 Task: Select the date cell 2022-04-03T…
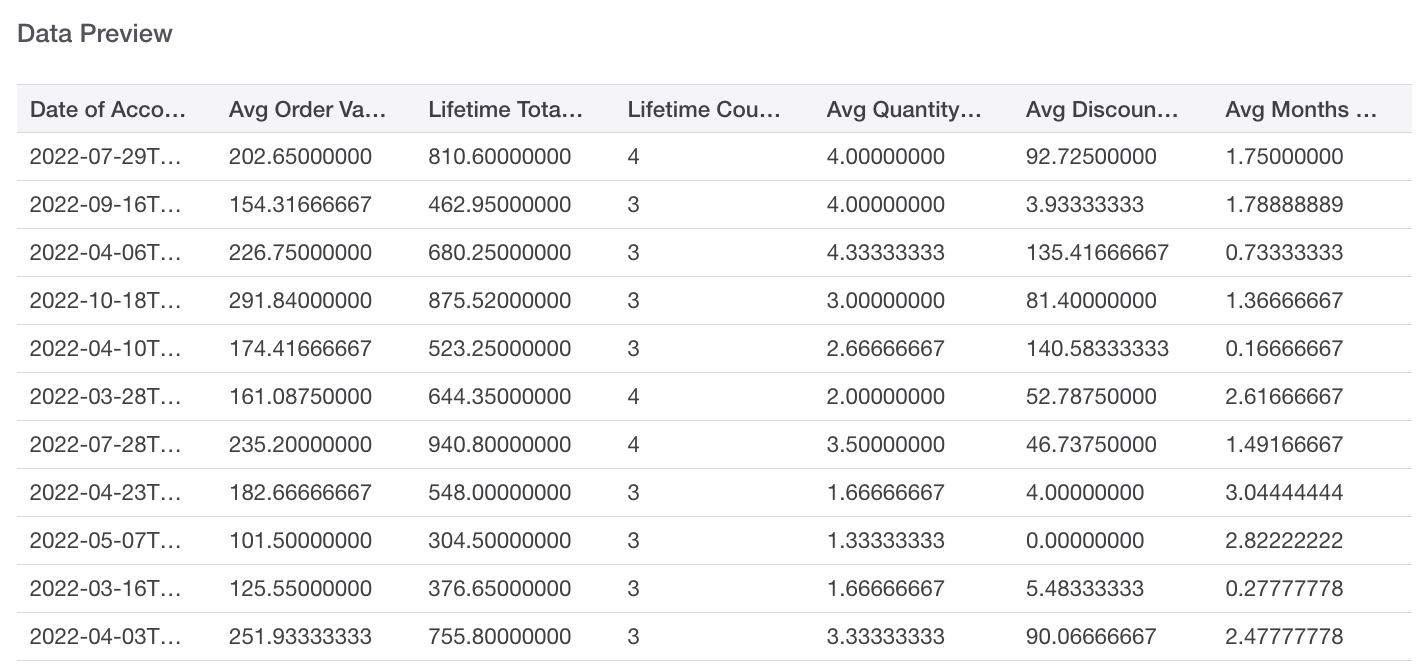click(x=106, y=637)
